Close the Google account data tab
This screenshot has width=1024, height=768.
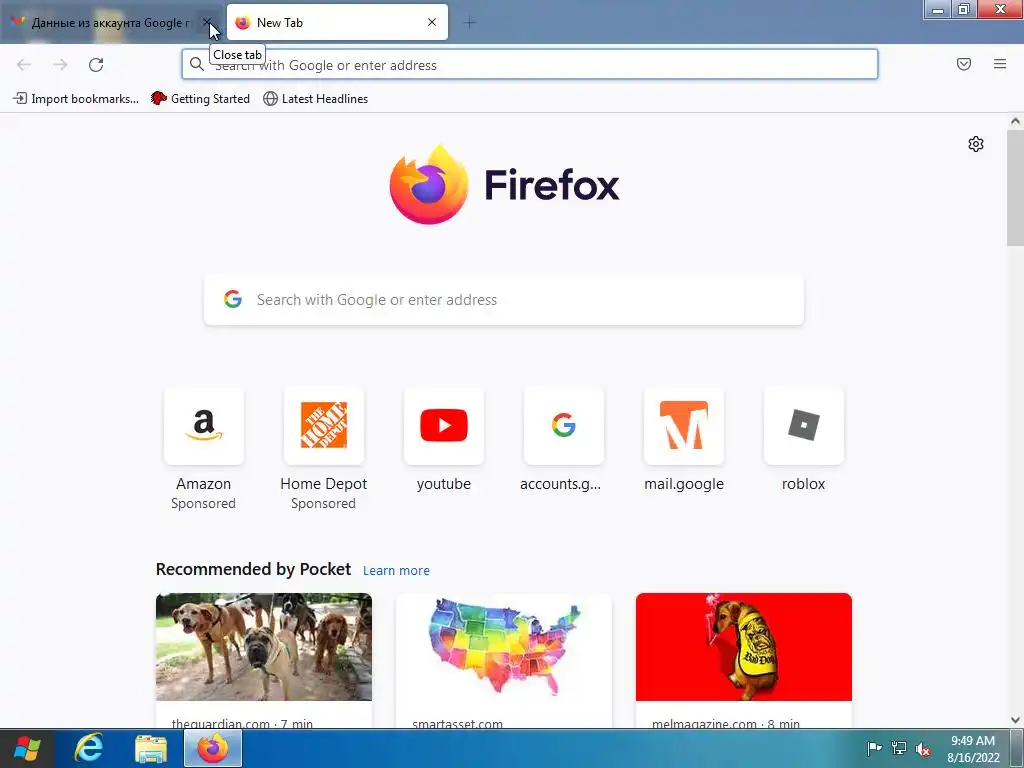pos(207,22)
